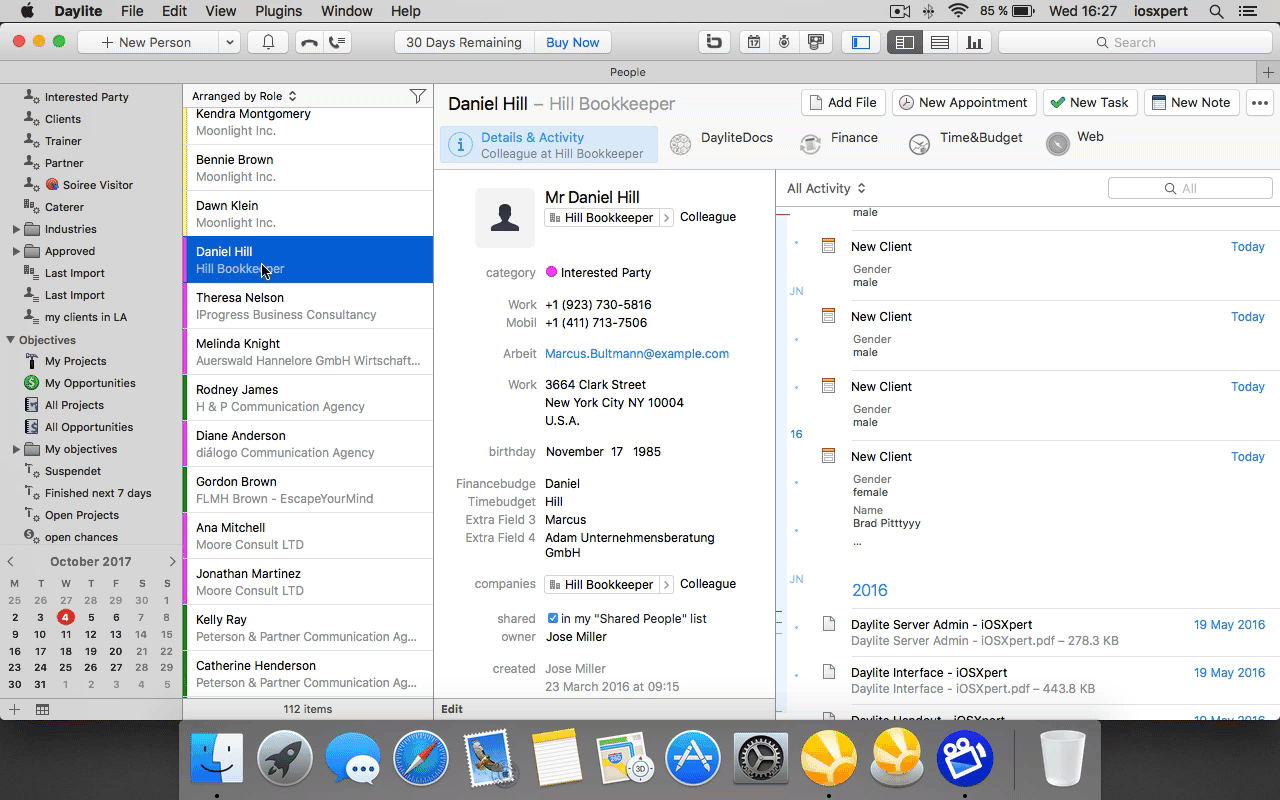
Task: Switch to the DayliteDocs tab
Action: [x=722, y=144]
